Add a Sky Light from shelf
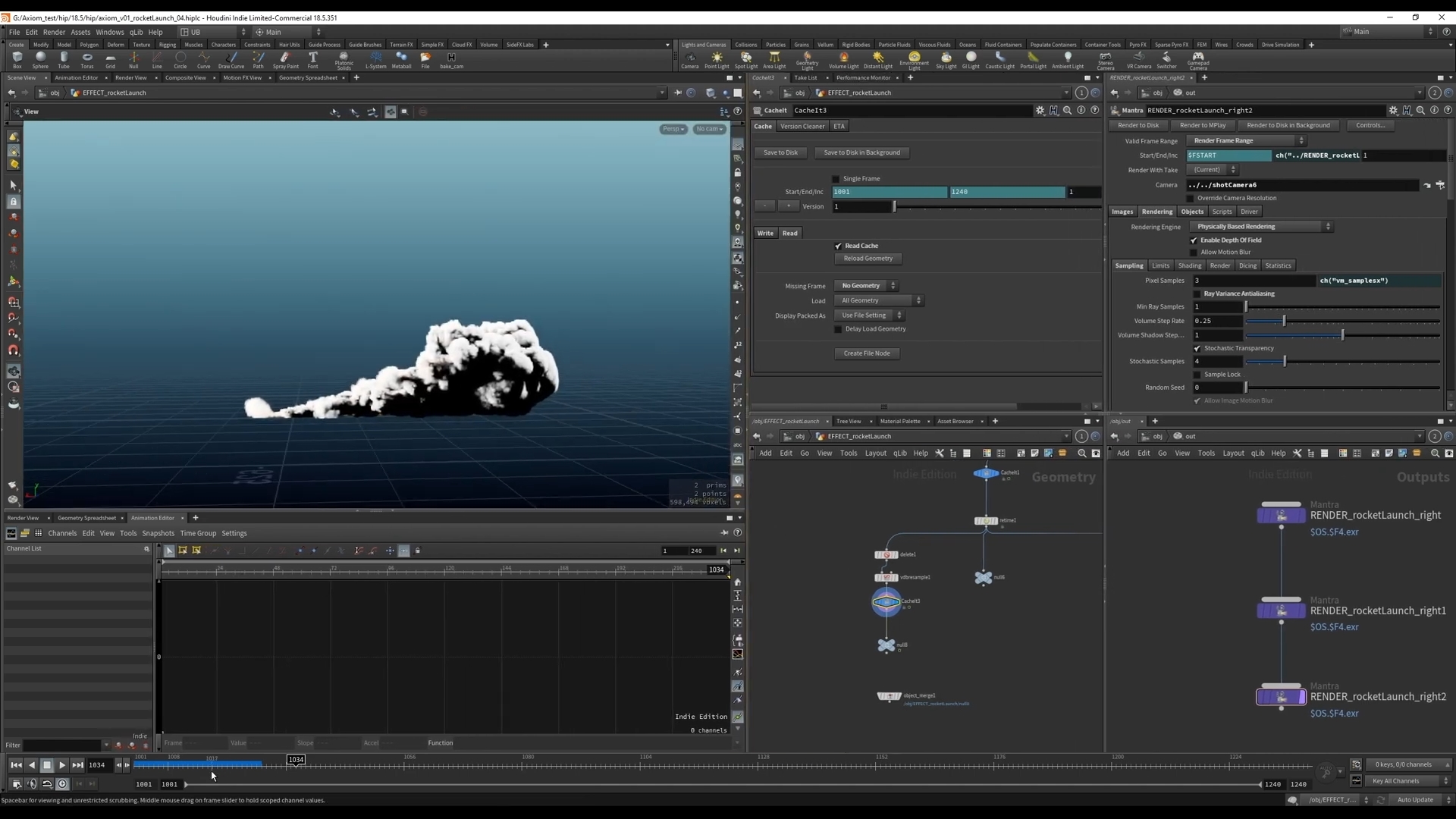 (x=946, y=58)
